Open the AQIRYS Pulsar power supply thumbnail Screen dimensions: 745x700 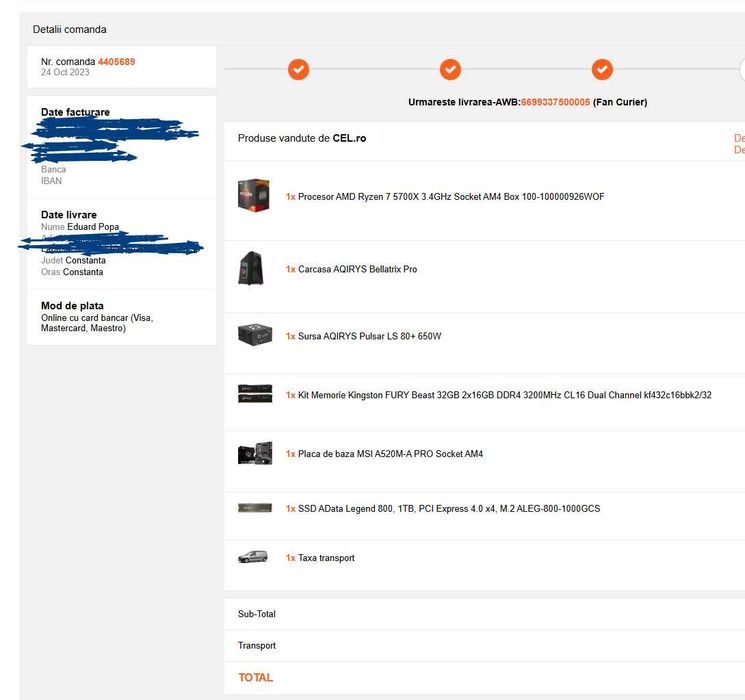(255, 335)
